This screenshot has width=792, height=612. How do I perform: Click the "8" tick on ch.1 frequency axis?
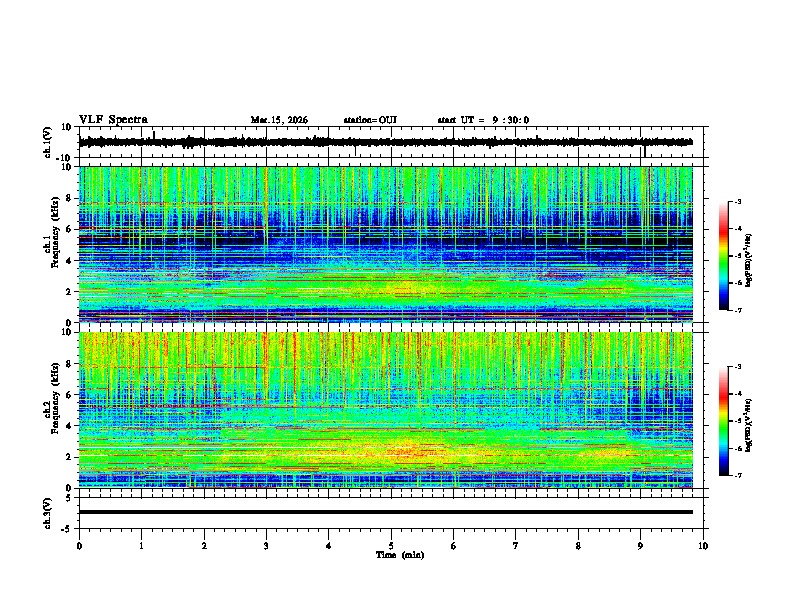coord(70,198)
